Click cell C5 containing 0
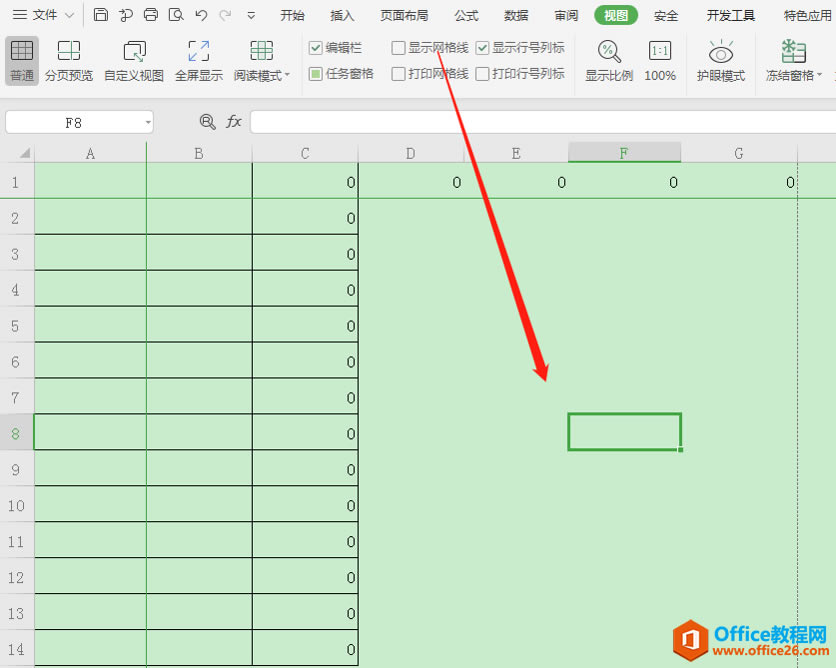 pos(306,325)
